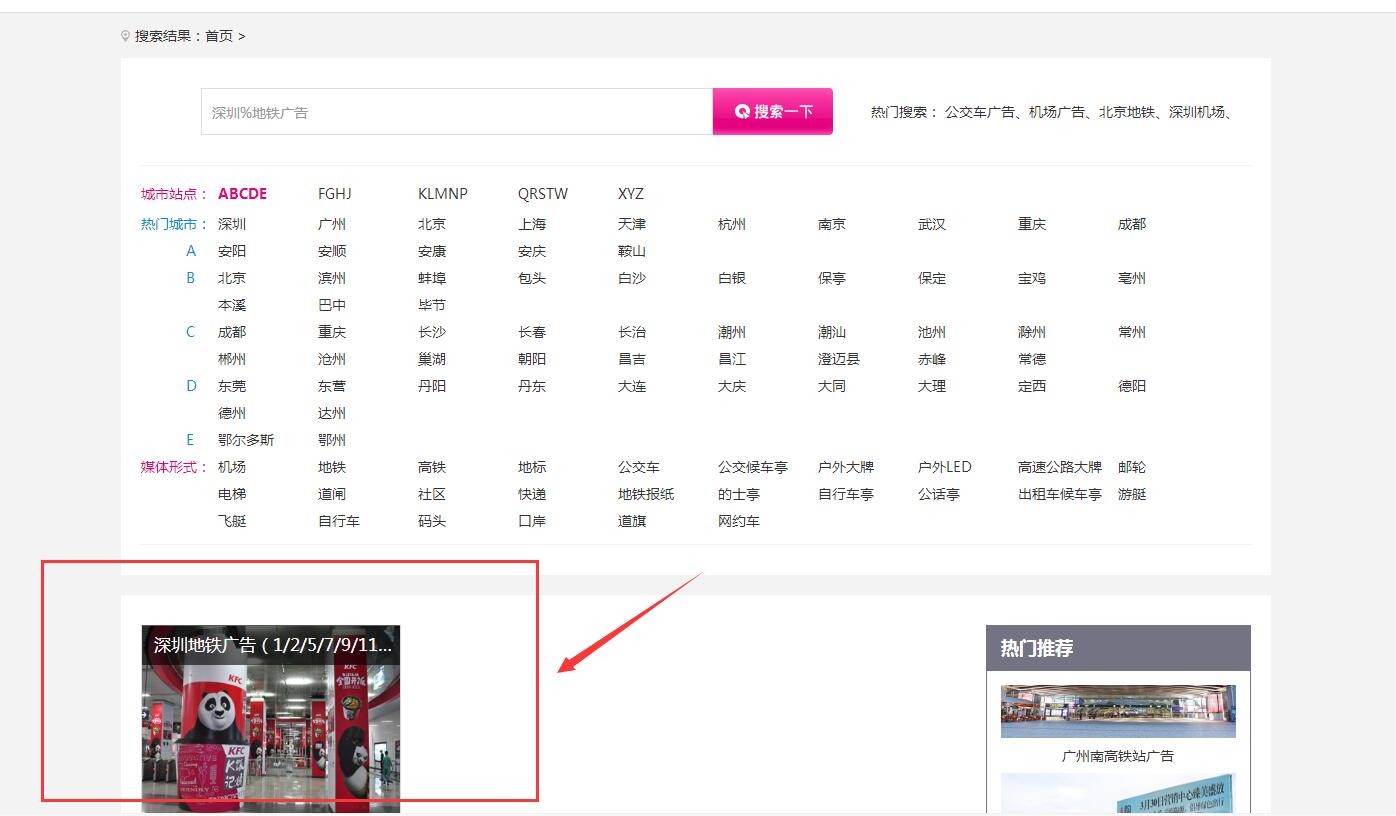Choose city 亳州 under letter B
Image resolution: width=1396 pixels, height=816 pixels.
click(1132, 278)
